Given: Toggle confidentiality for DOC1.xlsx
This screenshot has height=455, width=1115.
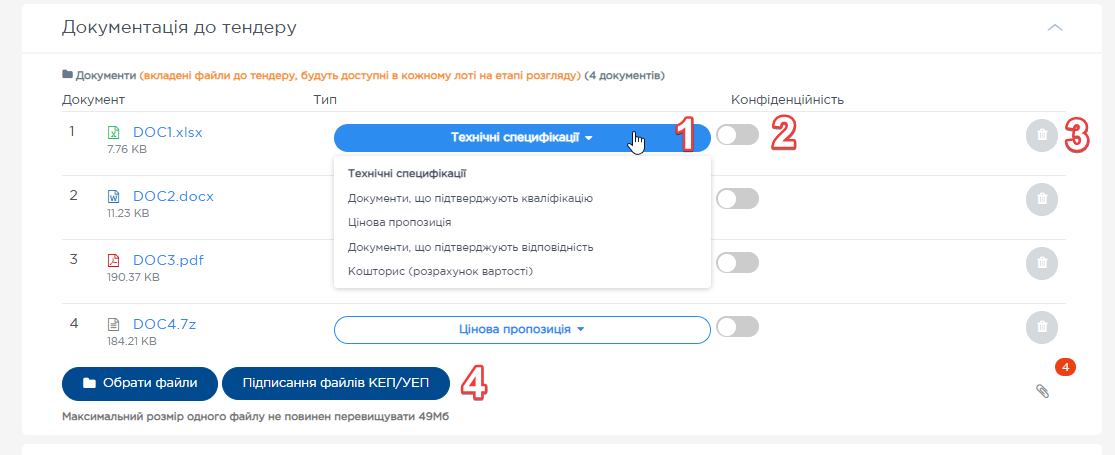Looking at the screenshot, I should [737, 135].
